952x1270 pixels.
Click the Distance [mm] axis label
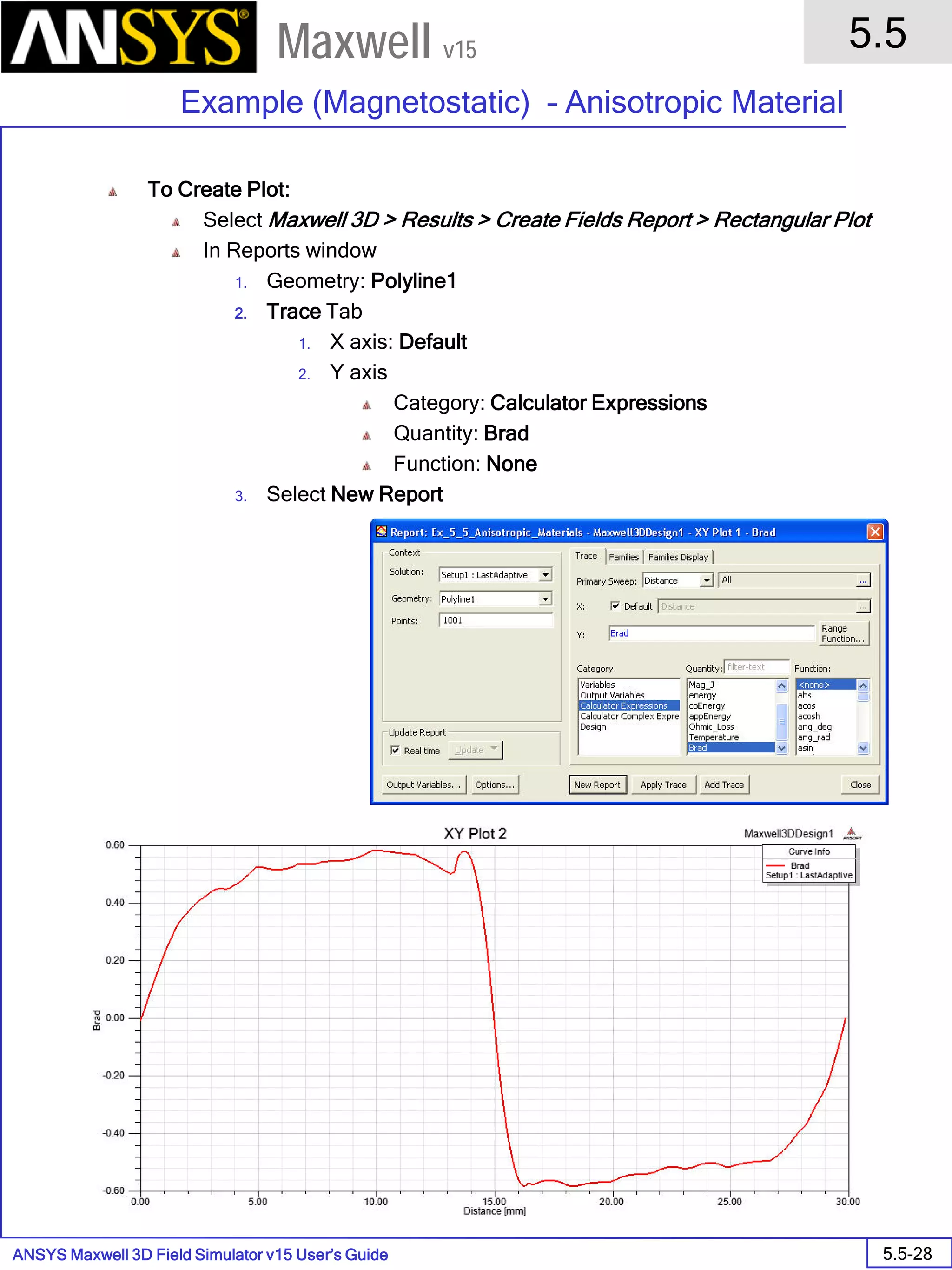coord(495,1211)
